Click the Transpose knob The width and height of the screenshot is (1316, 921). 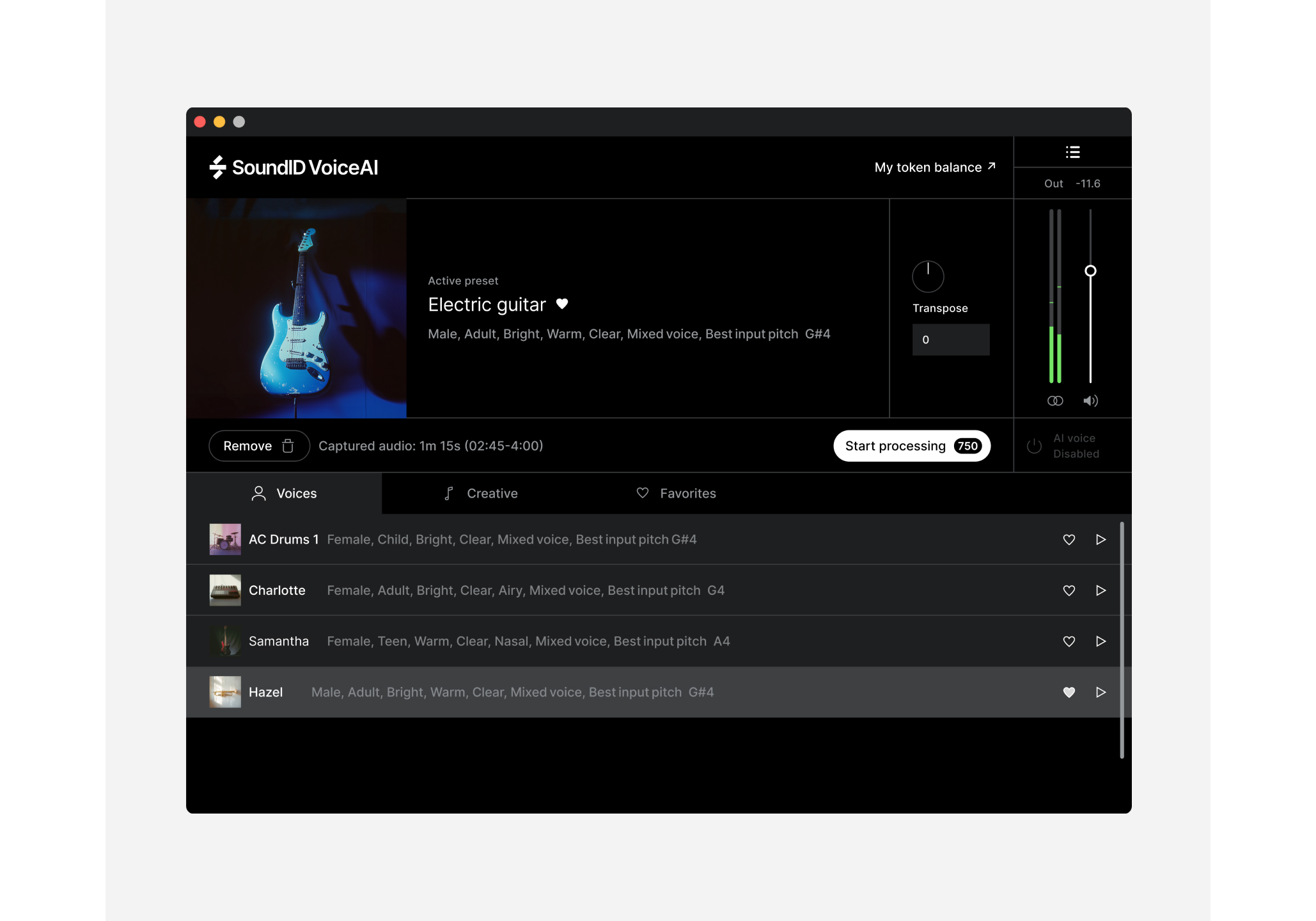(928, 276)
